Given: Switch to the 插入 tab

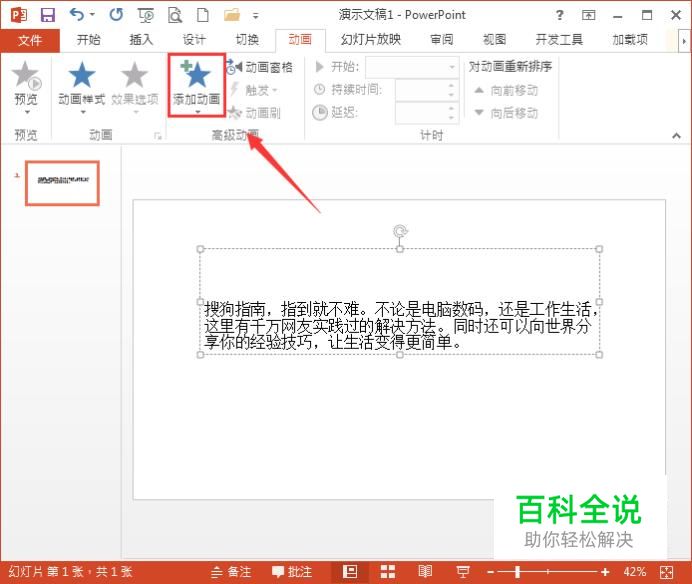Looking at the screenshot, I should 141,40.
